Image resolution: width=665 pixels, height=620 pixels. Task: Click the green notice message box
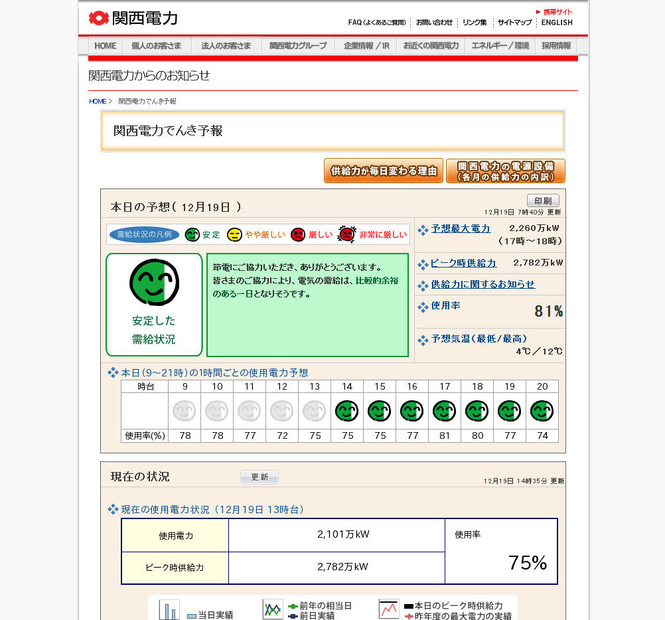[x=307, y=305]
